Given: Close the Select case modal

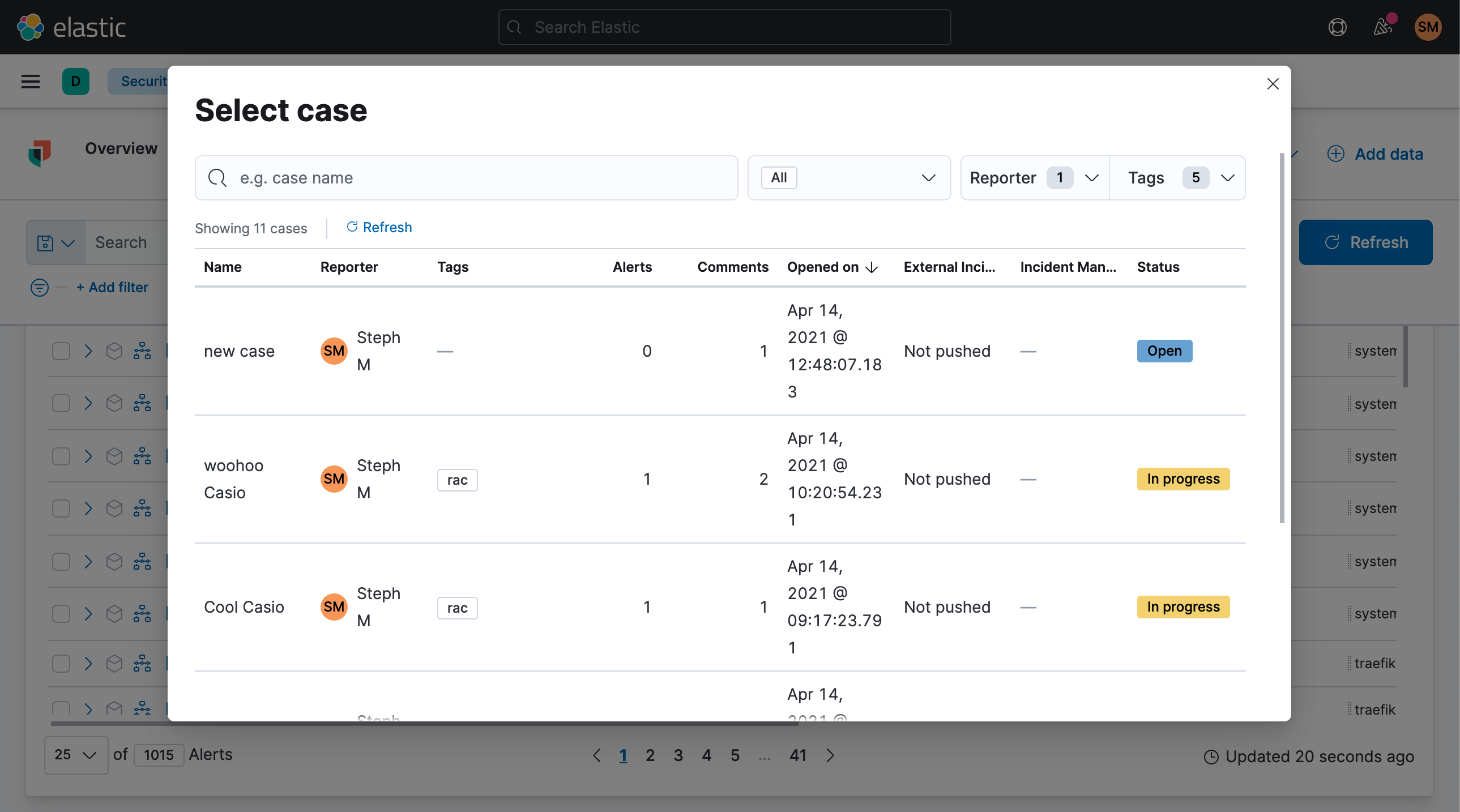Looking at the screenshot, I should coord(1273,84).
